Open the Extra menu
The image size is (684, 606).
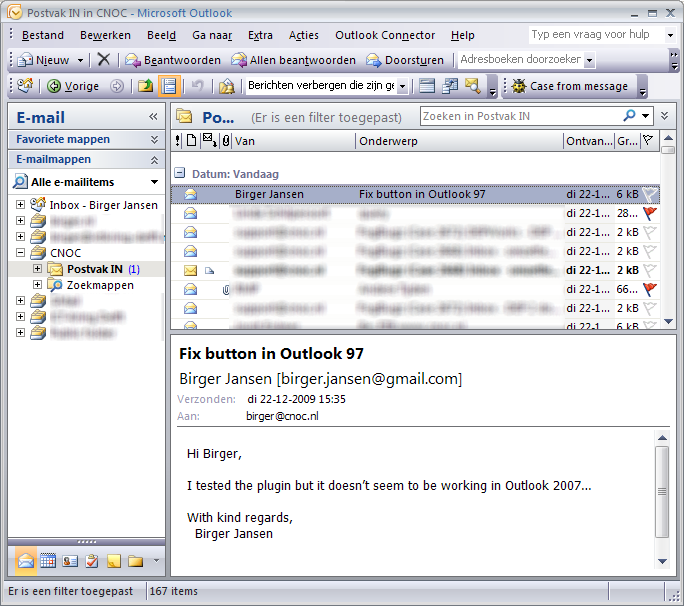[x=260, y=35]
